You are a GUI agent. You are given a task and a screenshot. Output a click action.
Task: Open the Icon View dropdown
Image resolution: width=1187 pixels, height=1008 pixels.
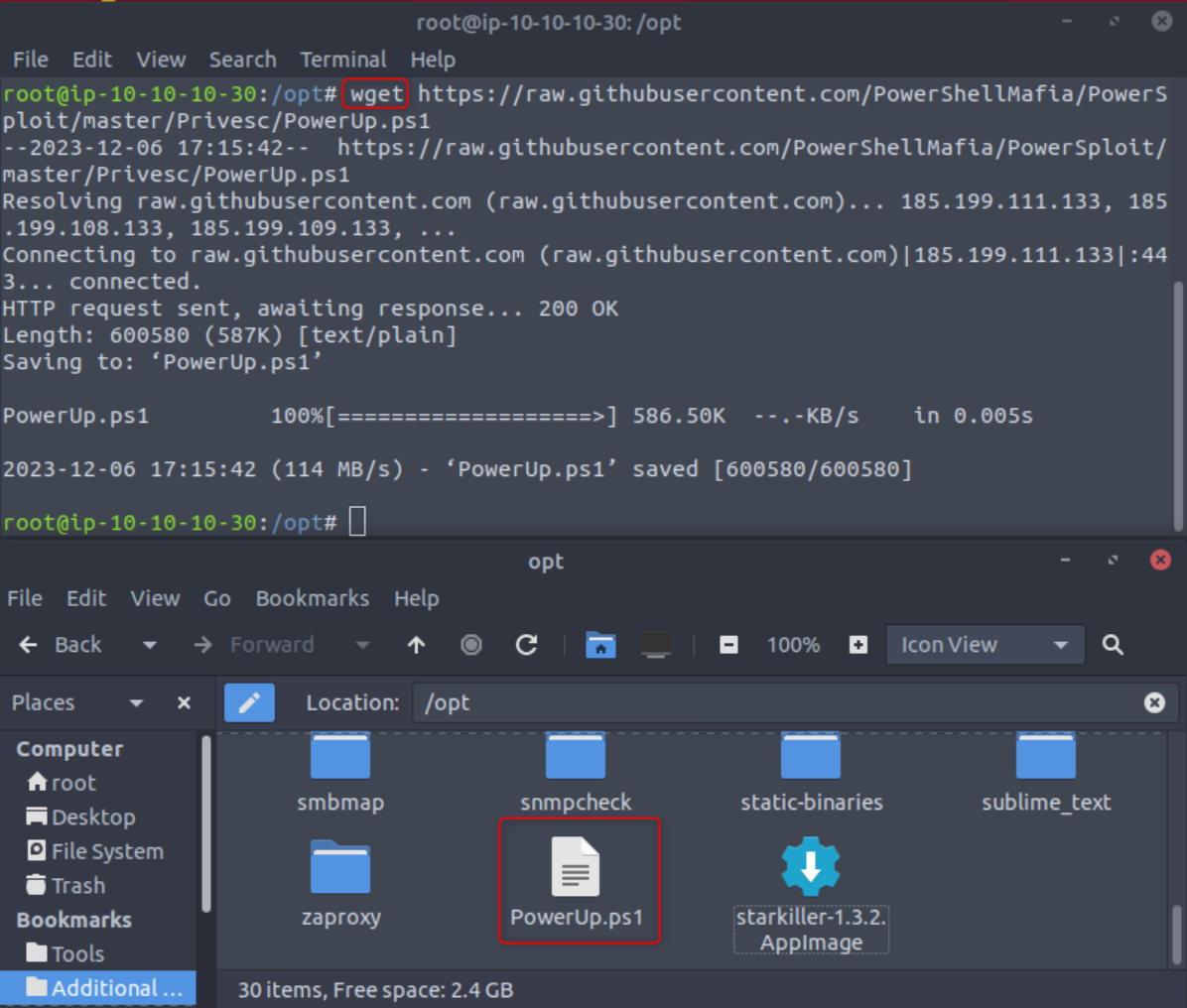point(984,645)
